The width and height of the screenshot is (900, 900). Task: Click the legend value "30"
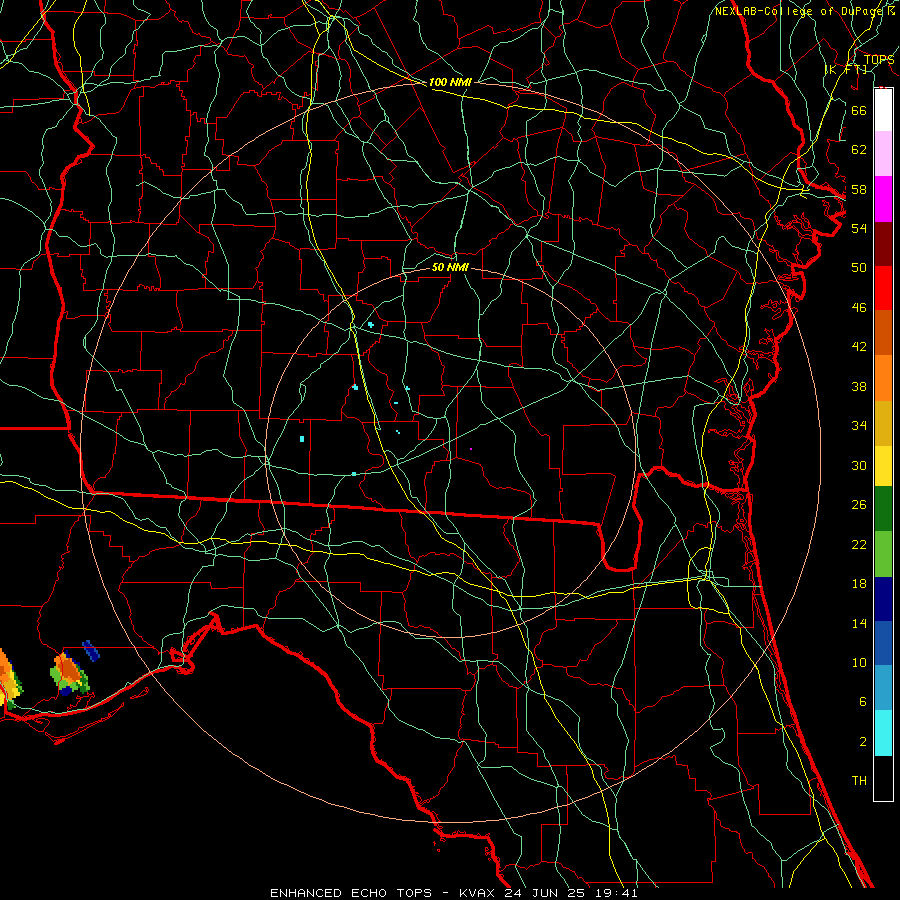coord(859,465)
